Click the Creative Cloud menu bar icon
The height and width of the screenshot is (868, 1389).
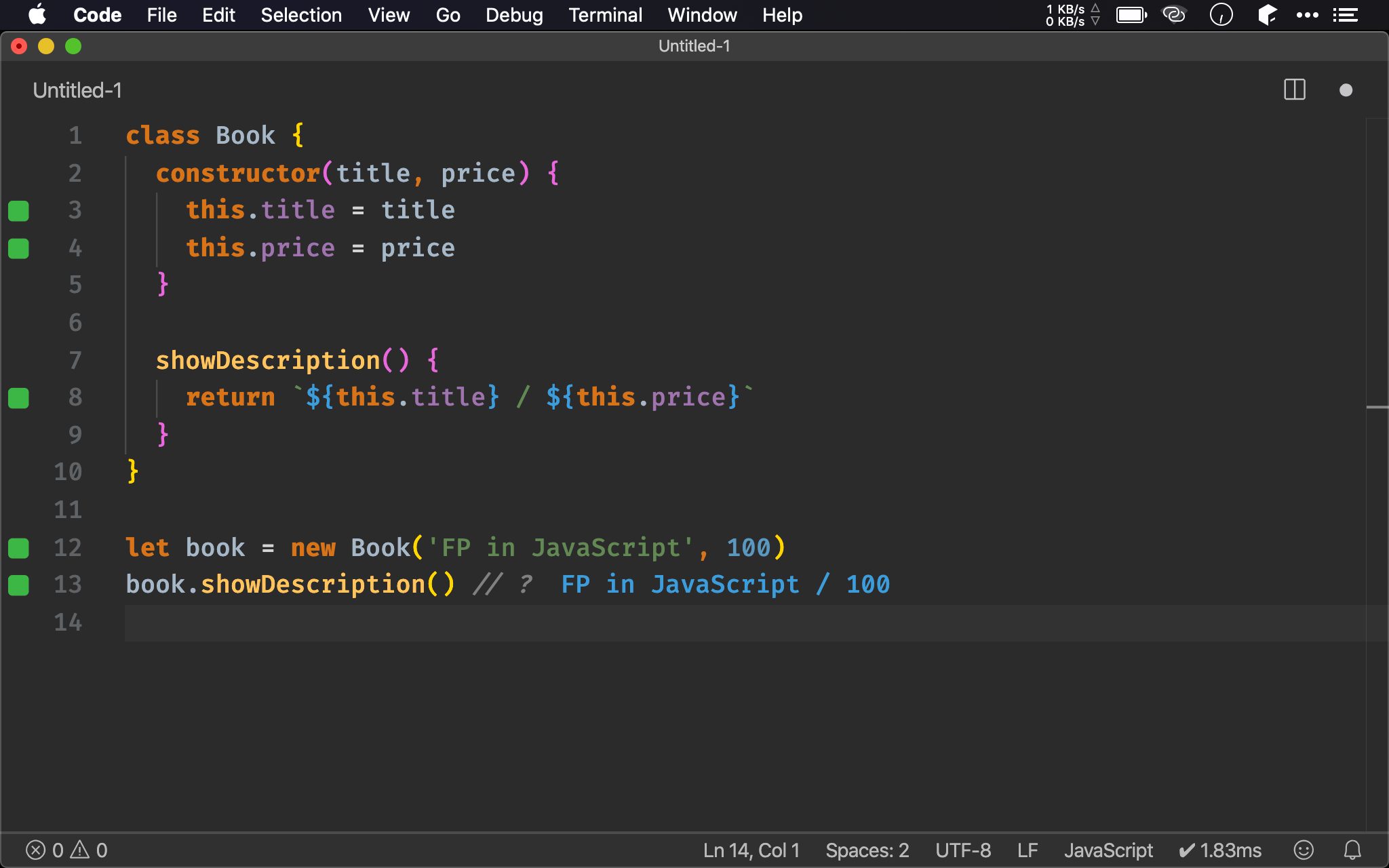(x=1174, y=15)
